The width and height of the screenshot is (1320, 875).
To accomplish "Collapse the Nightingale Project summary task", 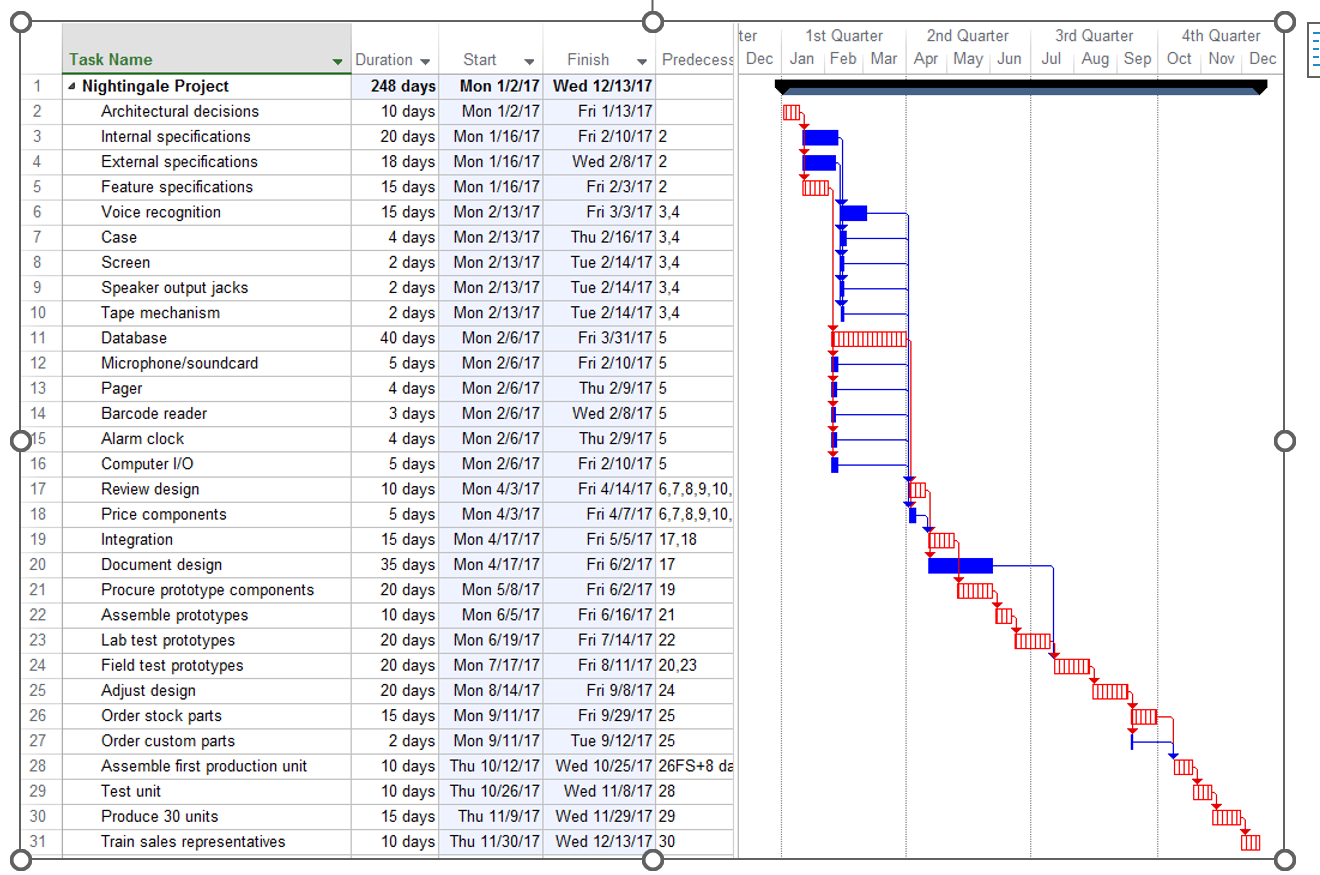I will click(x=72, y=87).
